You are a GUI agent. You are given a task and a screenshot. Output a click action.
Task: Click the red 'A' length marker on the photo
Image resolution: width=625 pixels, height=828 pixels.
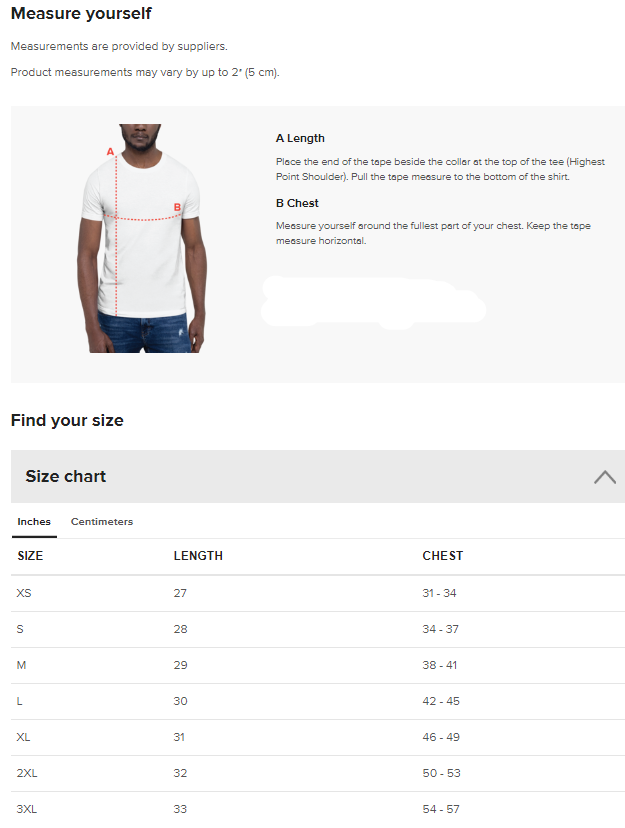[110, 152]
